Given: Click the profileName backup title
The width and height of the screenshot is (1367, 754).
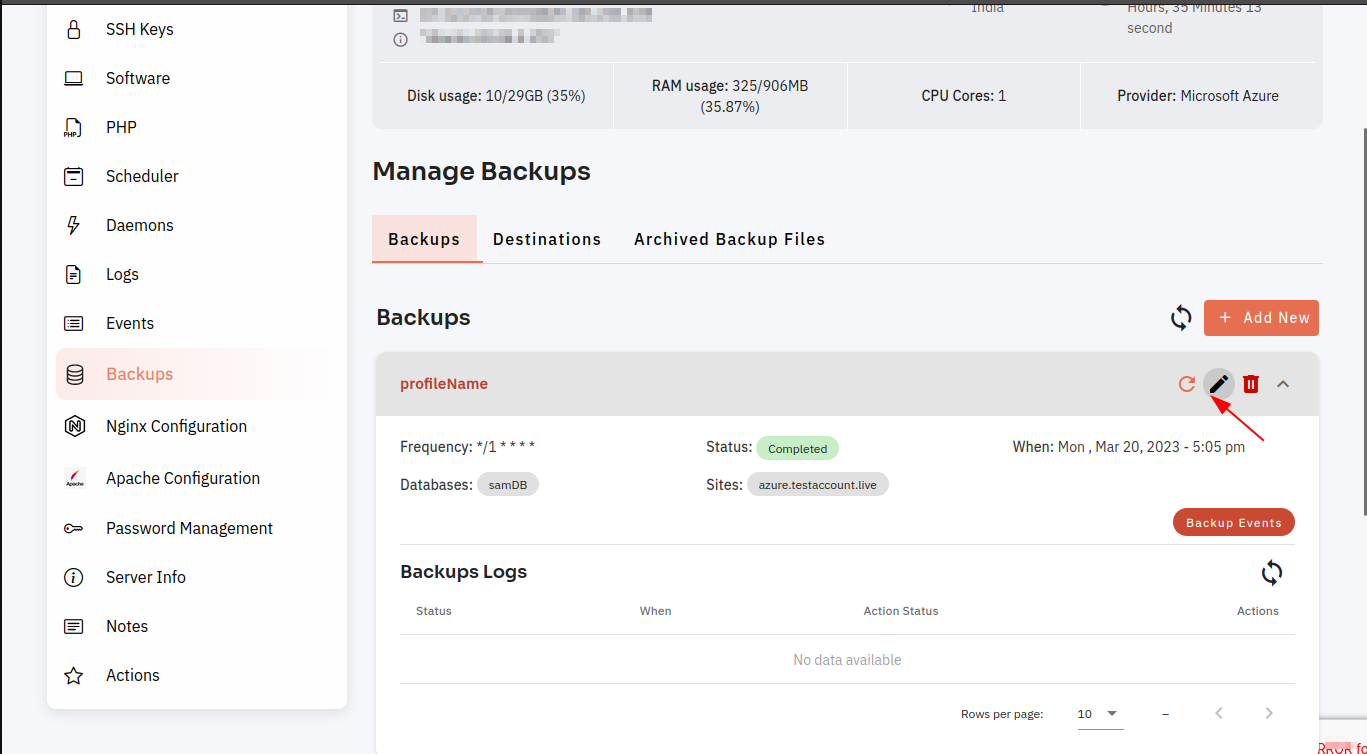Looking at the screenshot, I should 444,384.
